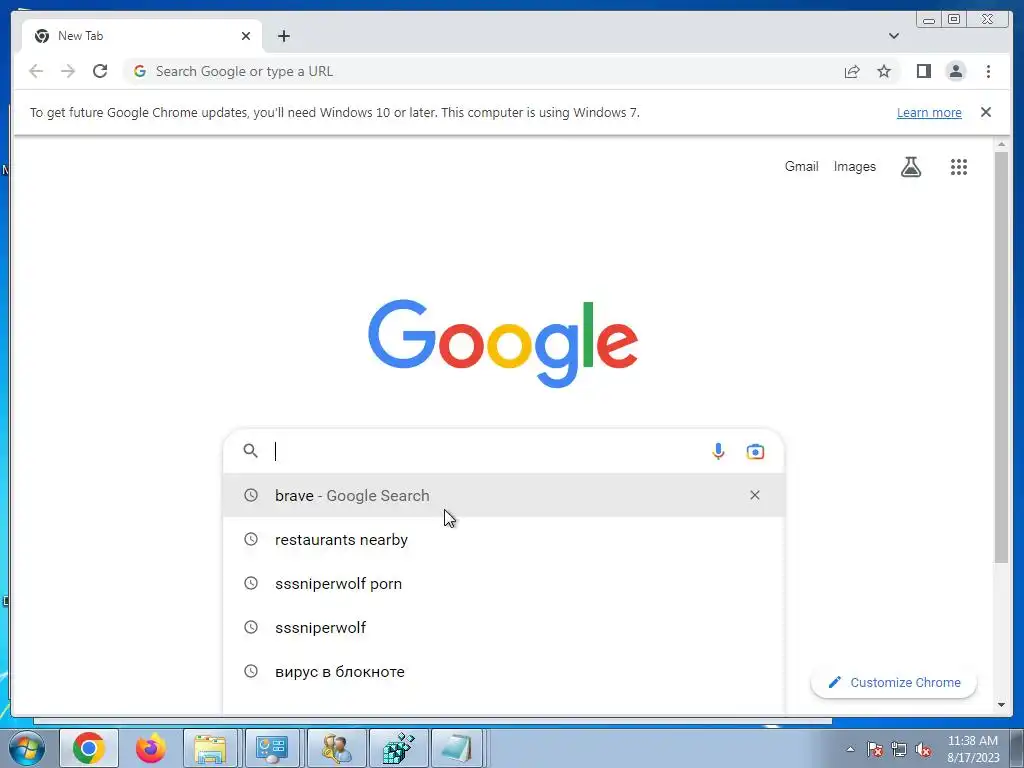Click the page vertical scrollbar thumb
Image resolution: width=1024 pixels, height=768 pixels.
click(x=1001, y=356)
